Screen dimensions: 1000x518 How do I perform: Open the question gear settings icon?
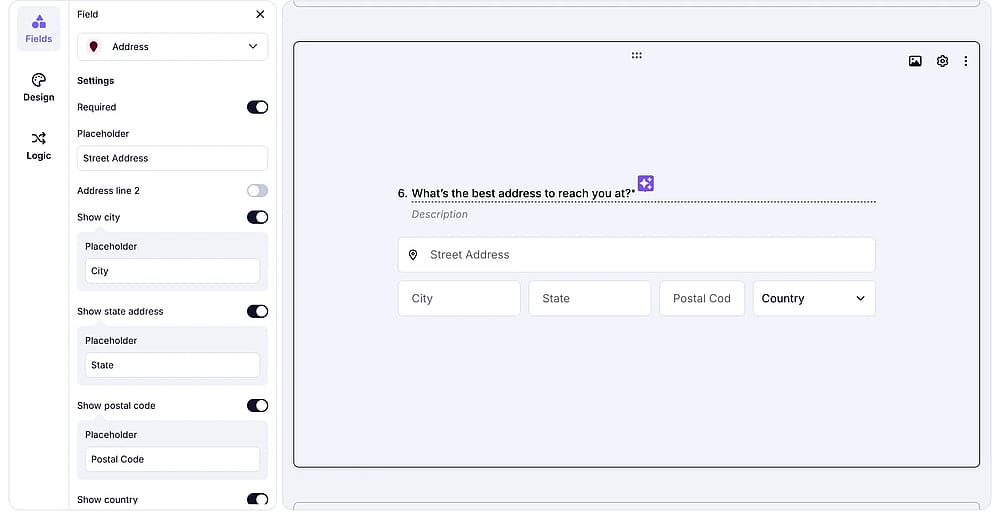pos(943,61)
